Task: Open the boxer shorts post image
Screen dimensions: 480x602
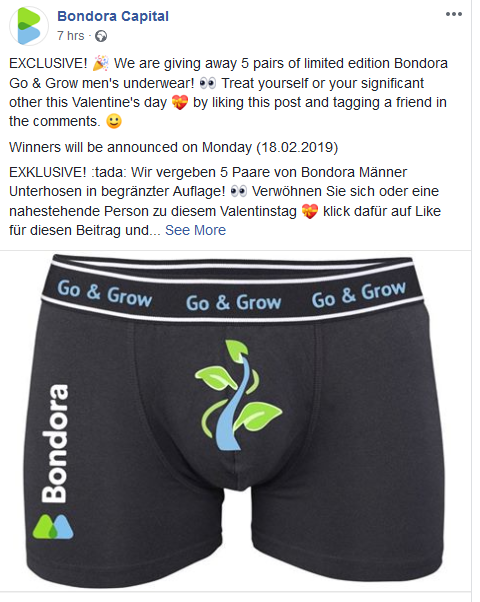Action: pyautogui.click(x=235, y=421)
